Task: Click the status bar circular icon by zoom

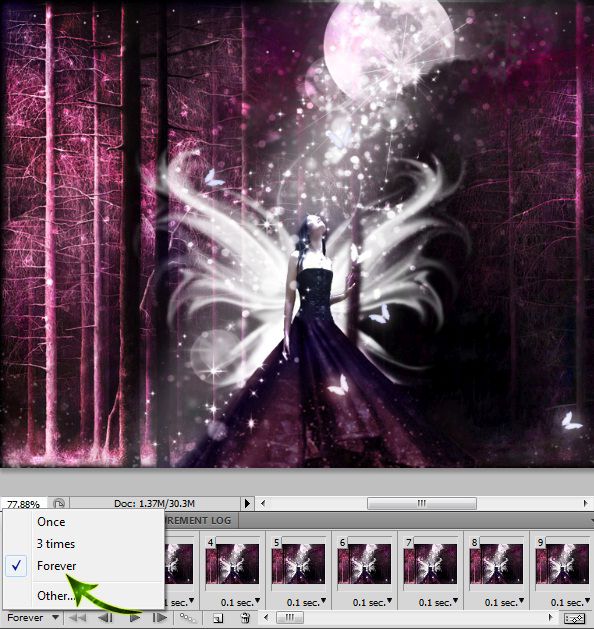Action: [x=59, y=503]
